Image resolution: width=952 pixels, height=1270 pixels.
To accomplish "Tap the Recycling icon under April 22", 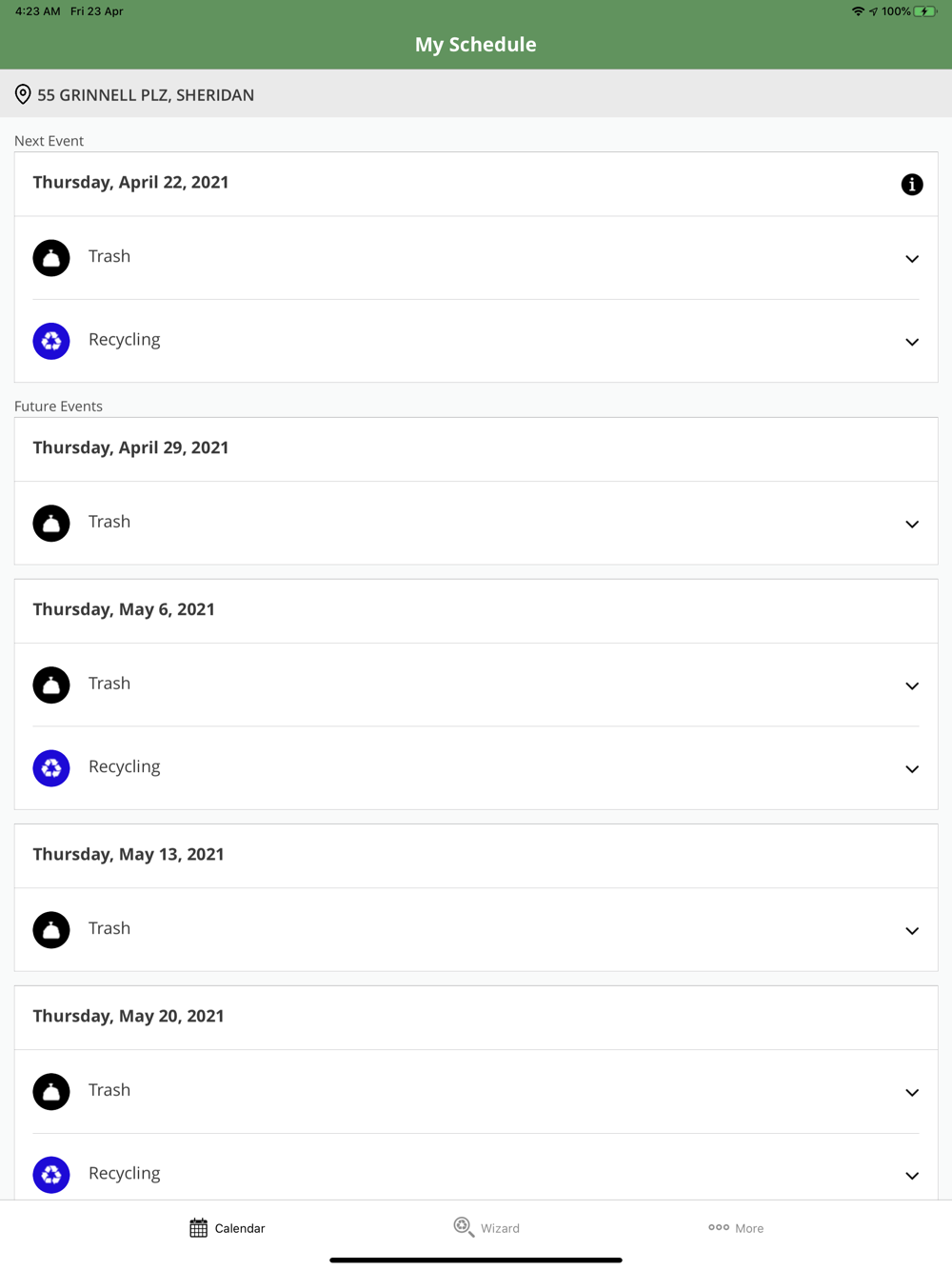I will click(51, 341).
